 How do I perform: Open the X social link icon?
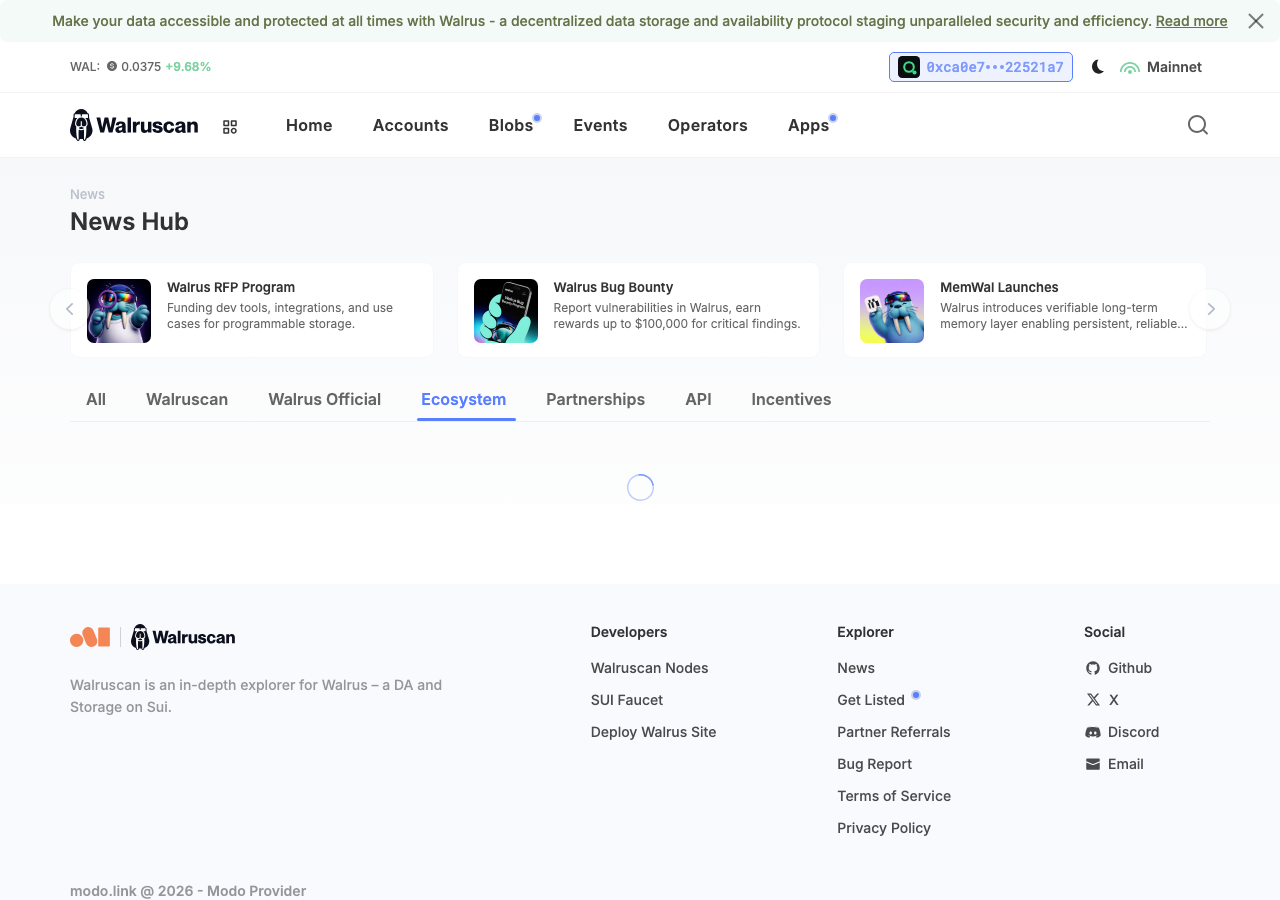coord(1093,700)
